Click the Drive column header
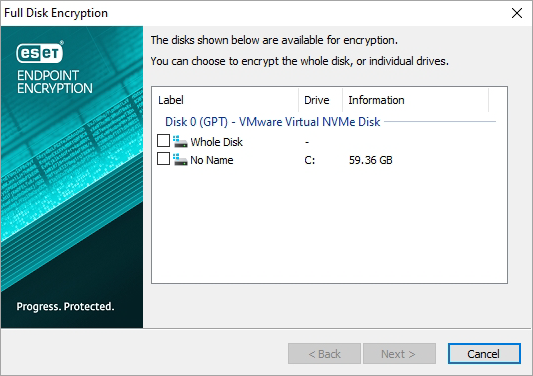Viewport: 533px width, 376px height. click(x=321, y=100)
